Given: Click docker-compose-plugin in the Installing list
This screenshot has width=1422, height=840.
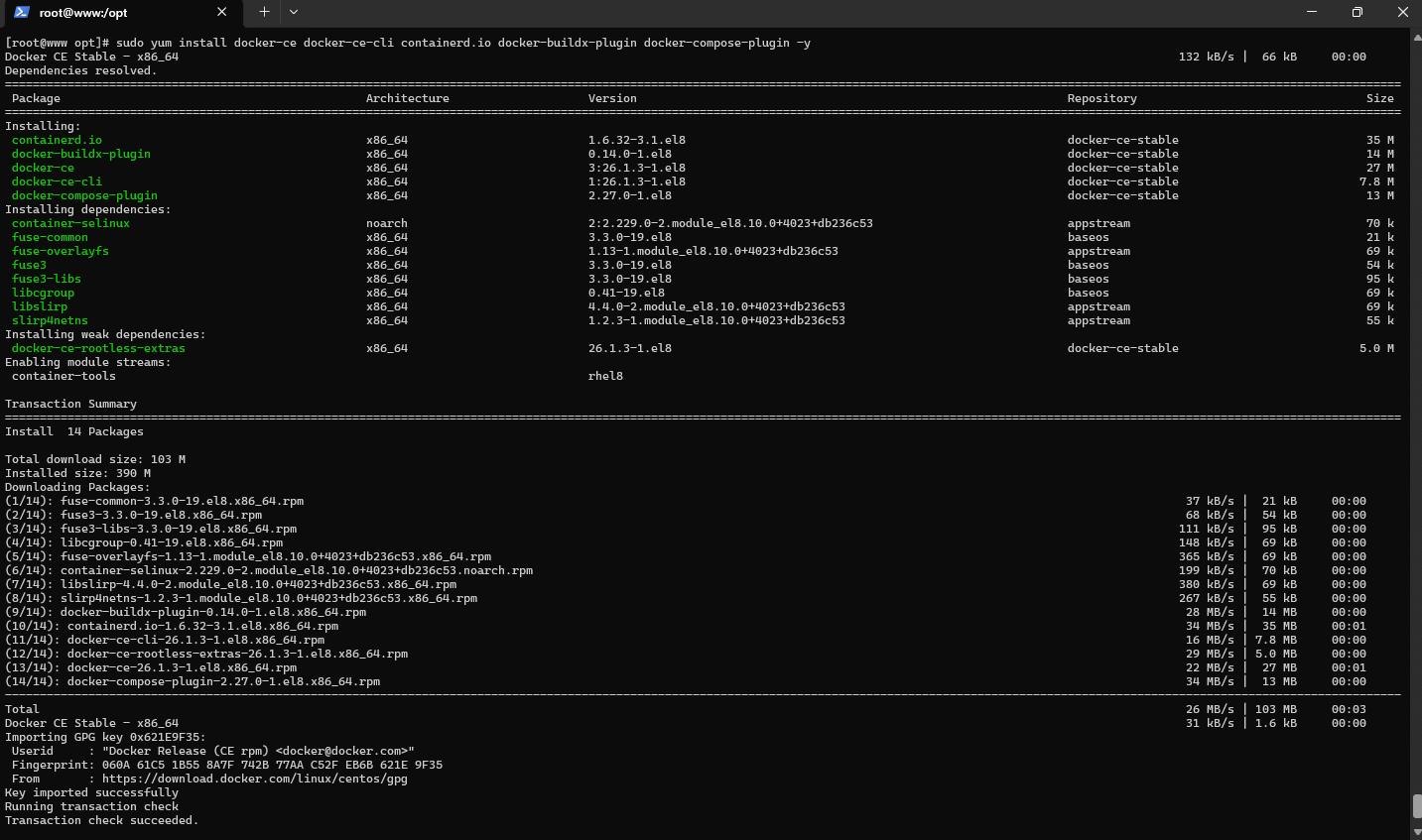Looking at the screenshot, I should (x=84, y=195).
